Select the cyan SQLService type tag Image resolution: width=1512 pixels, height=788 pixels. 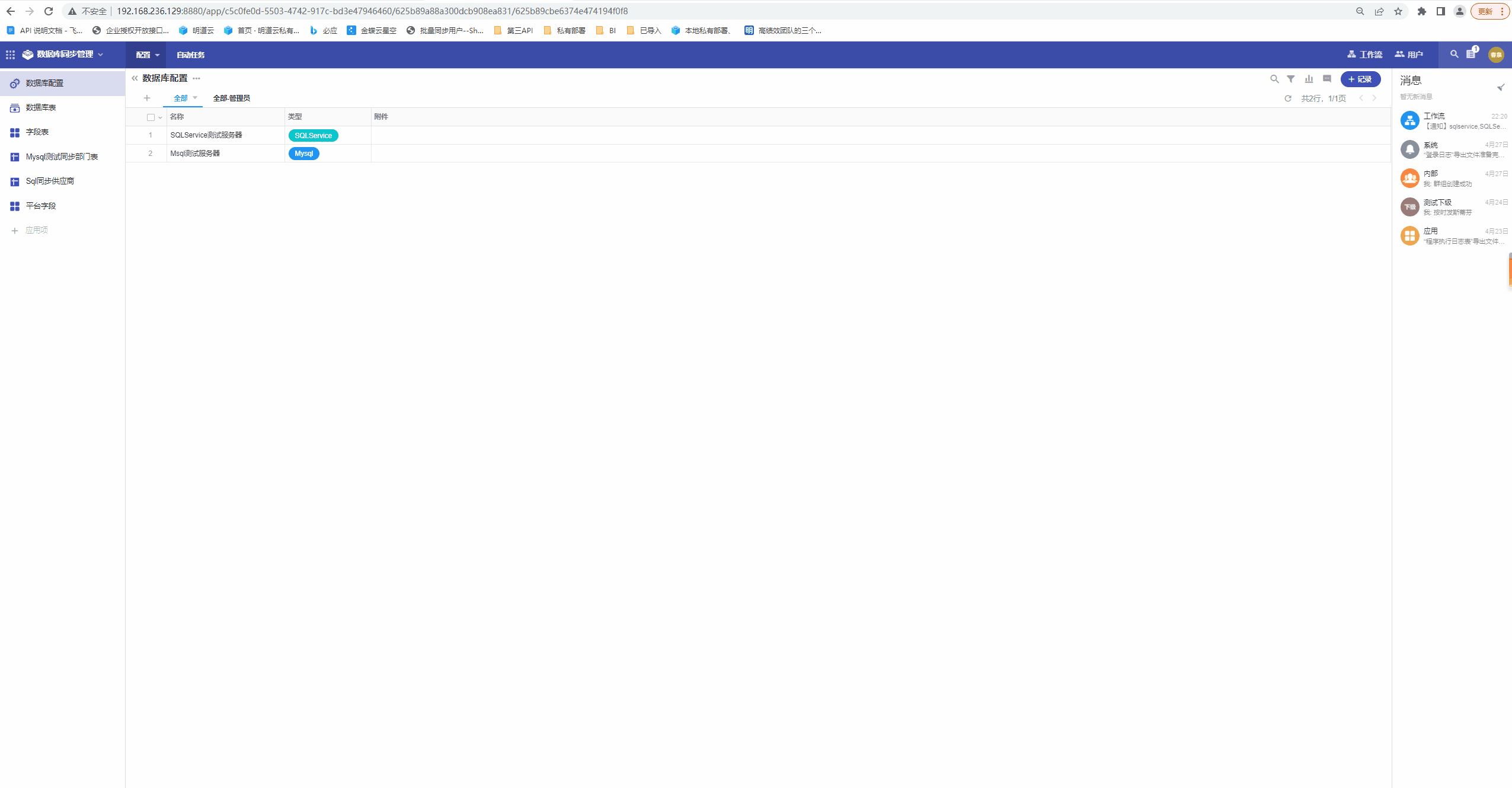(313, 135)
